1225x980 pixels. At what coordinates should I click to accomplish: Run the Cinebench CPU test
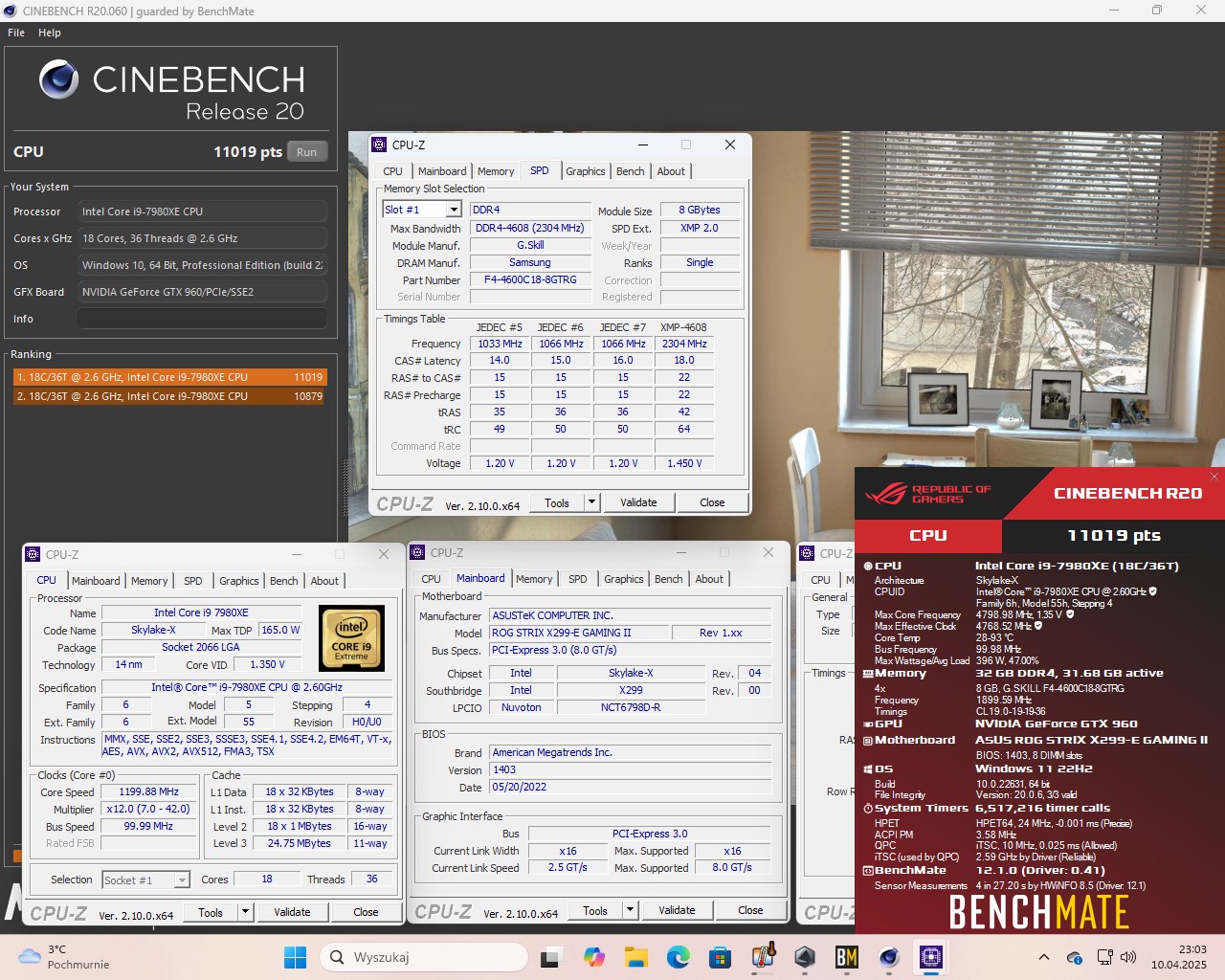306,152
